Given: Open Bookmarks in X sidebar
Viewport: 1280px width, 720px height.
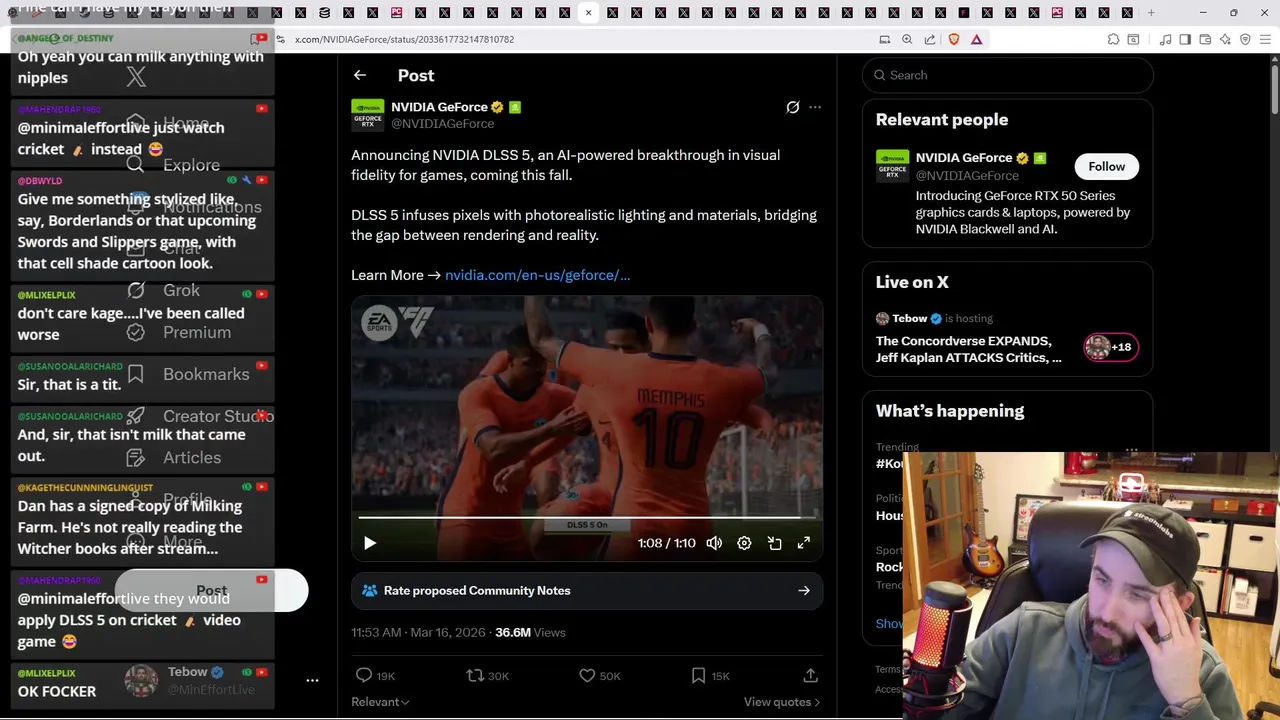Looking at the screenshot, I should (187, 375).
